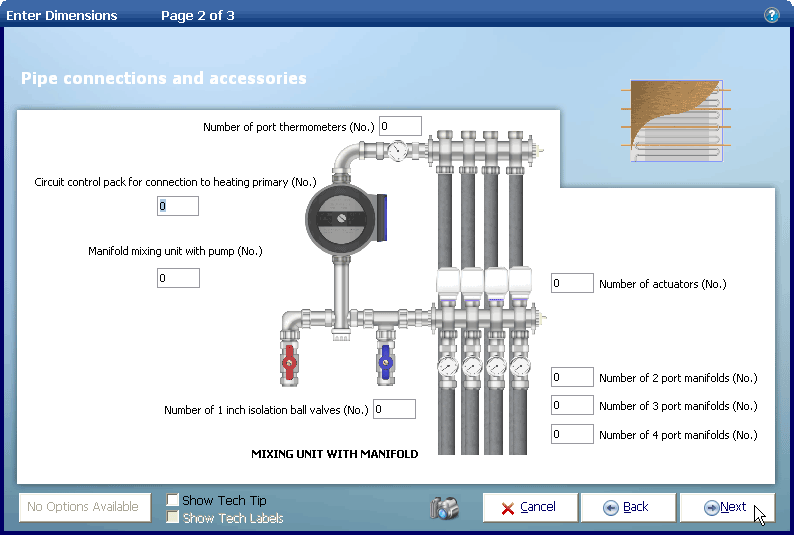This screenshot has height=535, width=794.
Task: Enable the Show Tech Tip checkbox
Action: [x=173, y=500]
